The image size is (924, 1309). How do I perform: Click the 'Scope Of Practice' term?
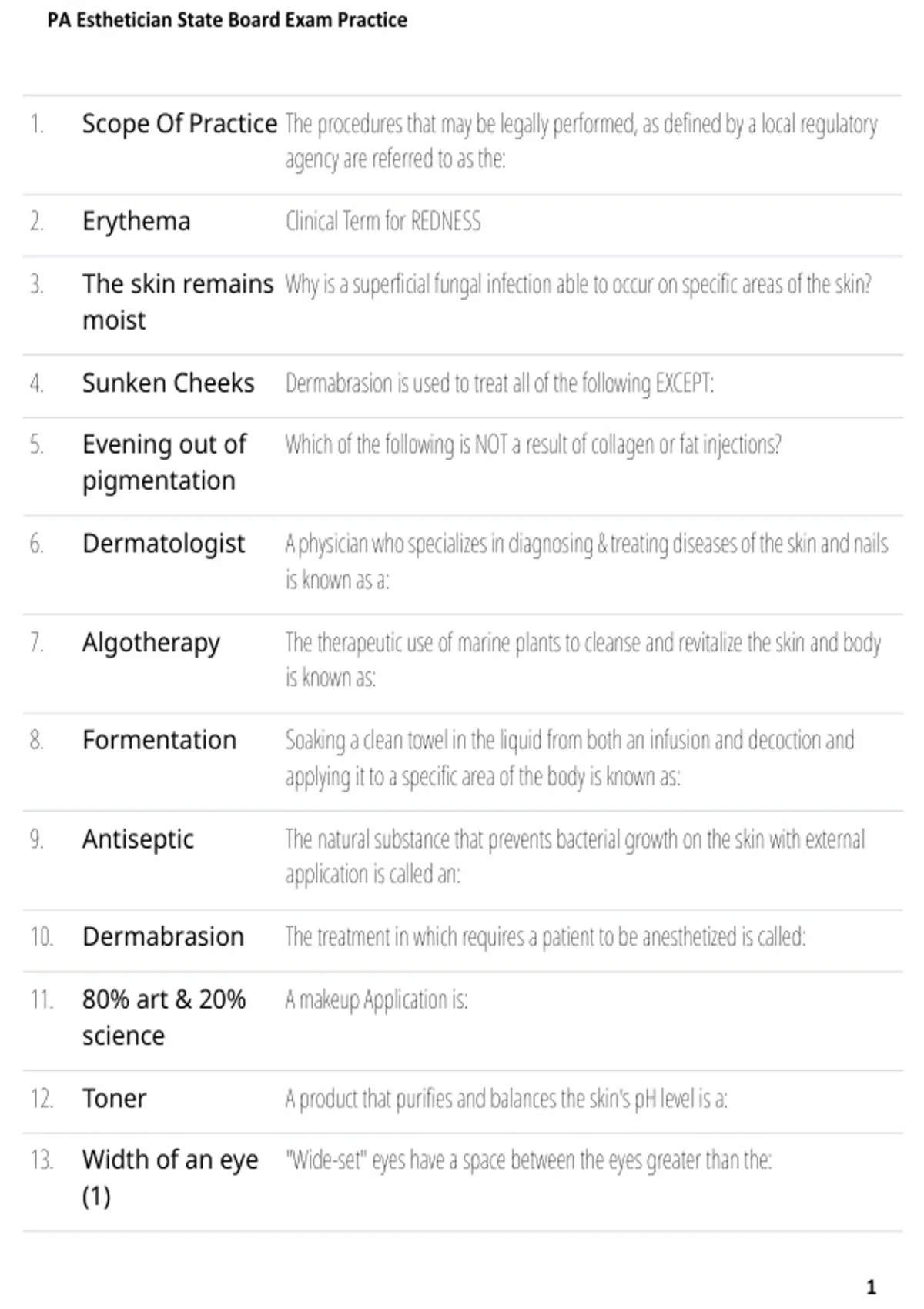click(x=179, y=124)
